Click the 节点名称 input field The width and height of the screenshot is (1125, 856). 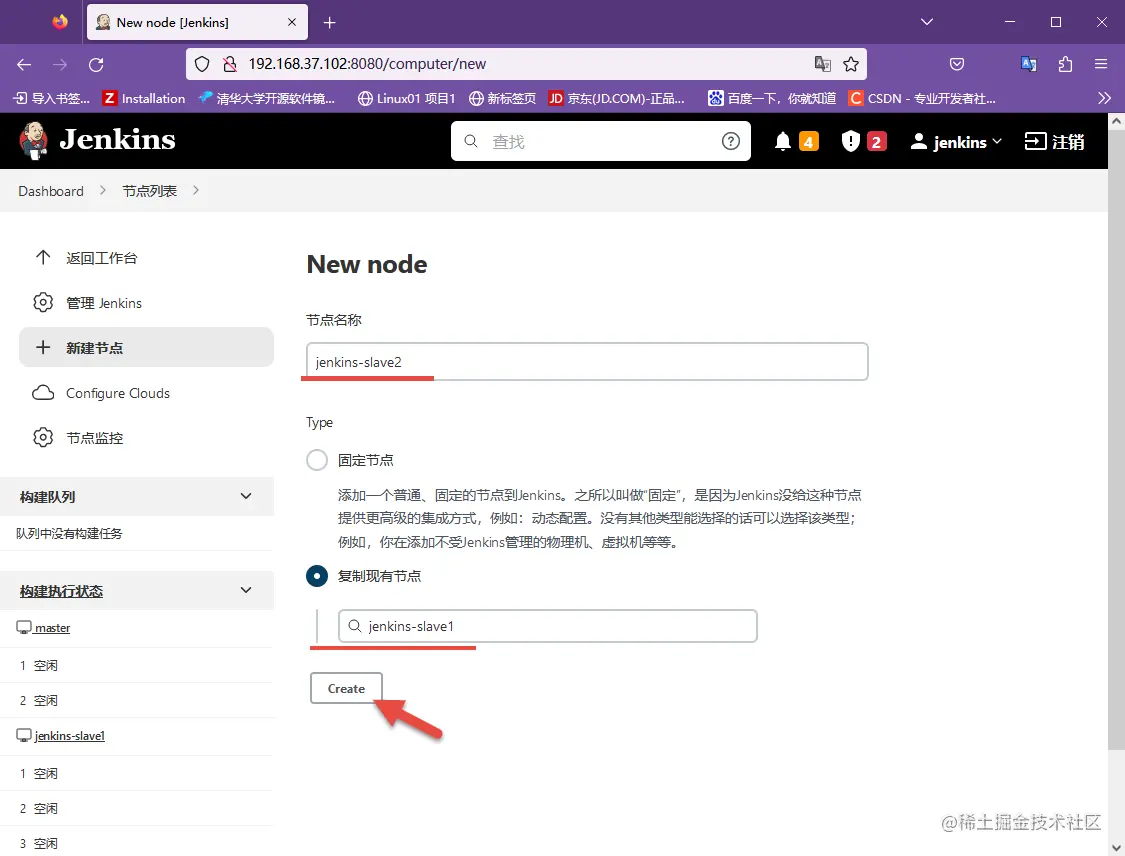pos(587,362)
